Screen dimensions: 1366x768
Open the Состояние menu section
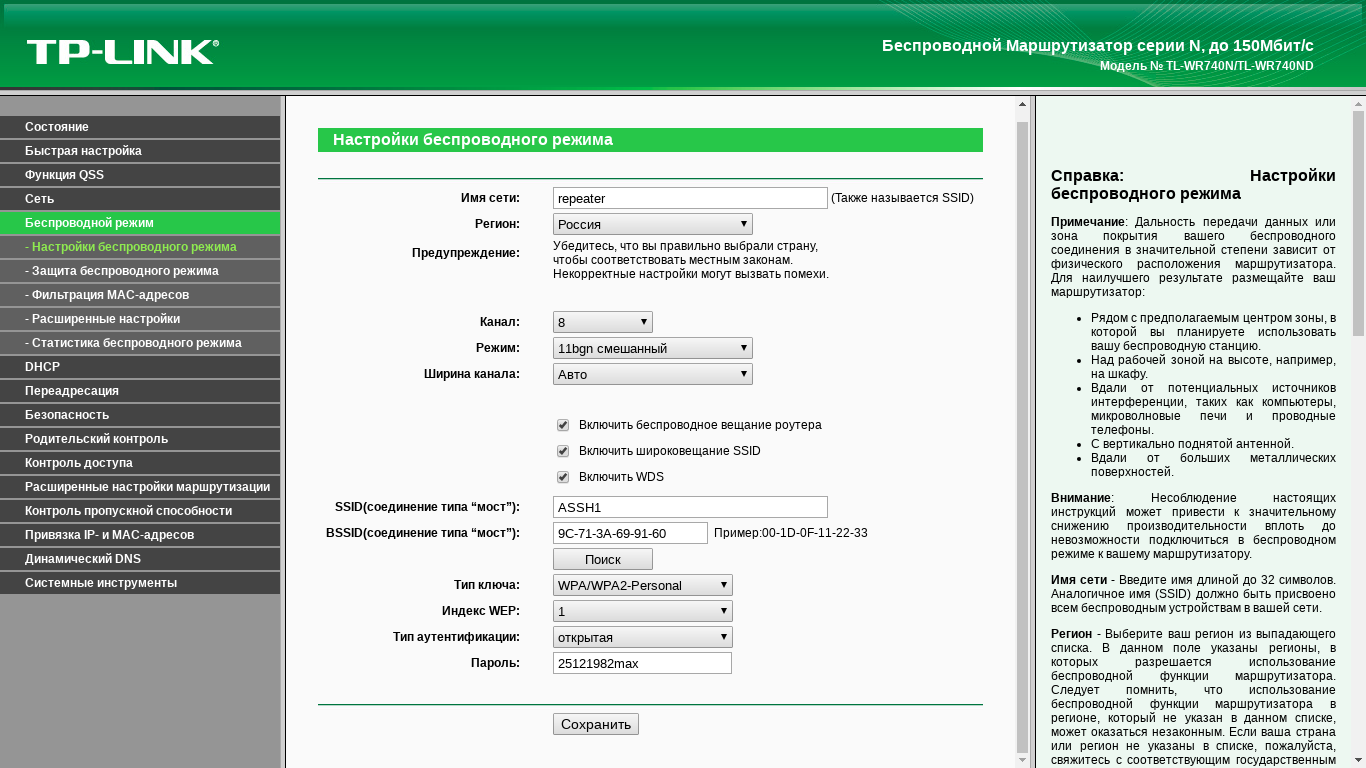coord(140,127)
